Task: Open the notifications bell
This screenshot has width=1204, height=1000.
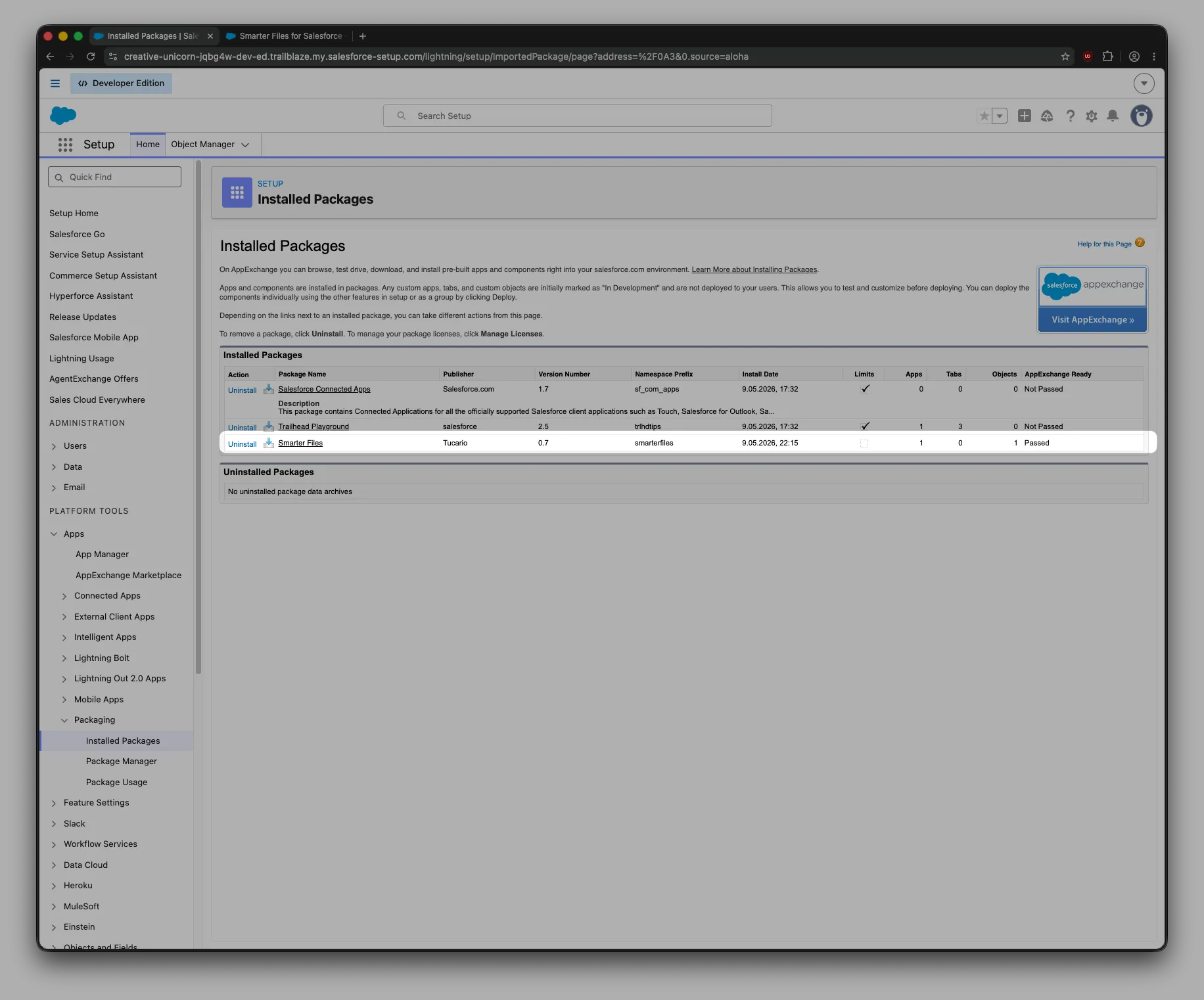Action: [1113, 116]
